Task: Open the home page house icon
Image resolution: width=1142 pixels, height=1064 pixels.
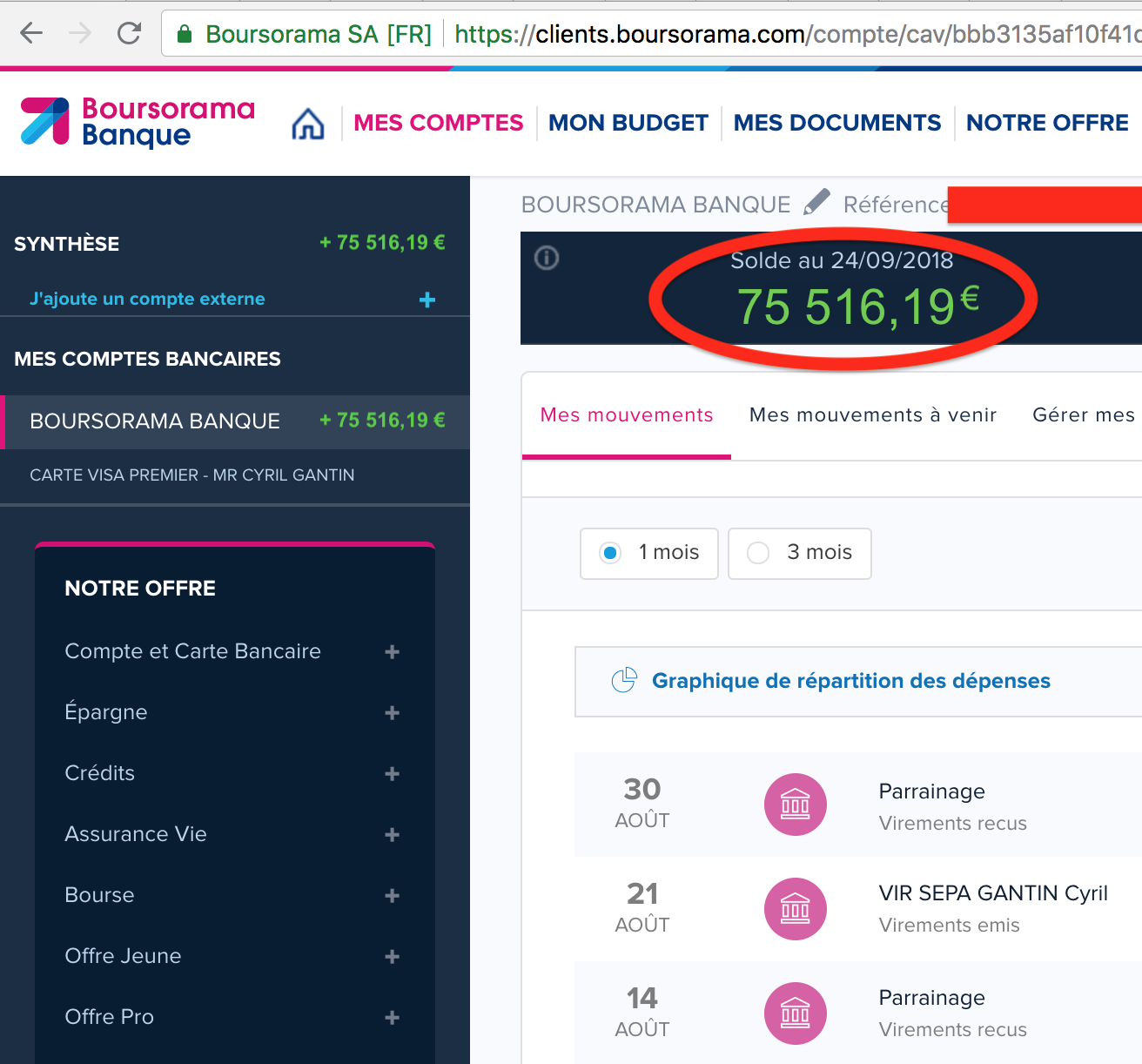Action: [x=308, y=124]
